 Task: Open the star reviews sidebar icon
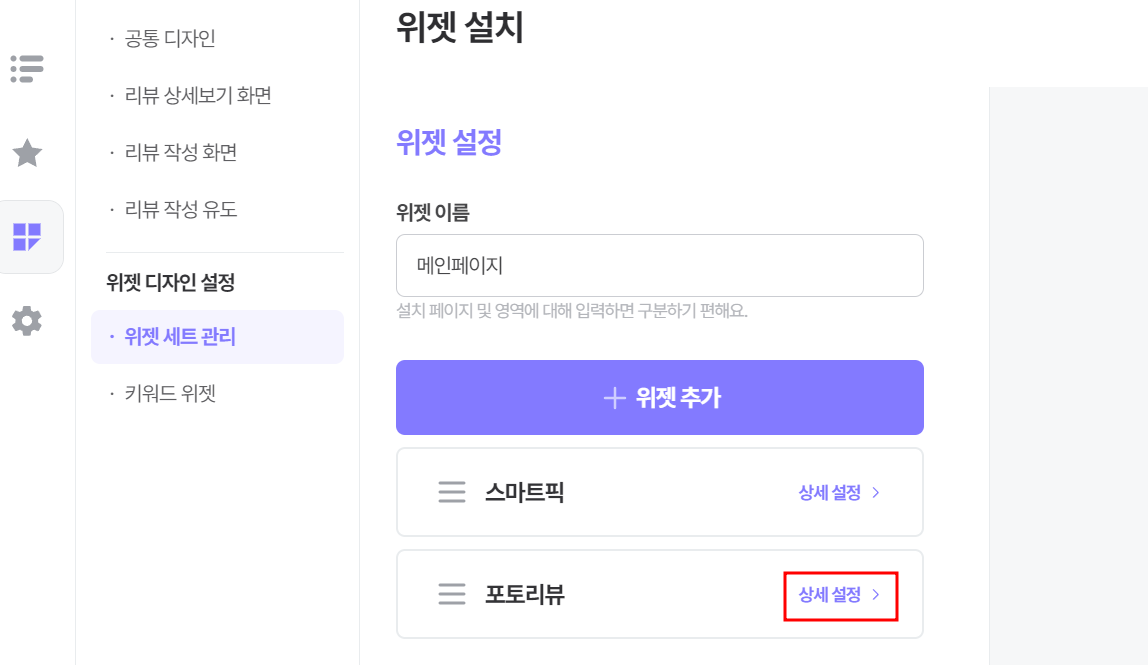click(27, 153)
